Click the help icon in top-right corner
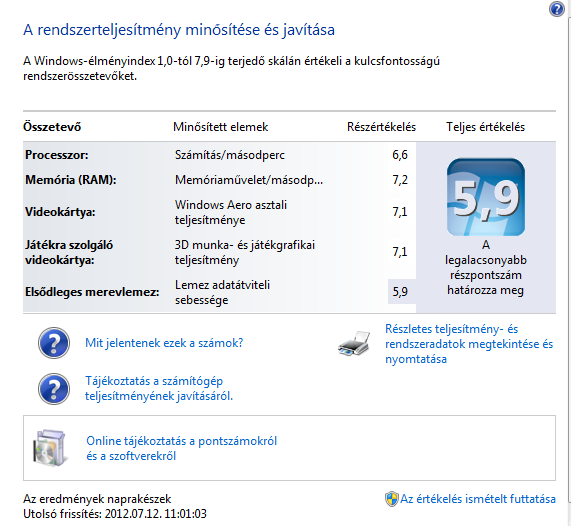The image size is (571, 526). (x=556, y=9)
